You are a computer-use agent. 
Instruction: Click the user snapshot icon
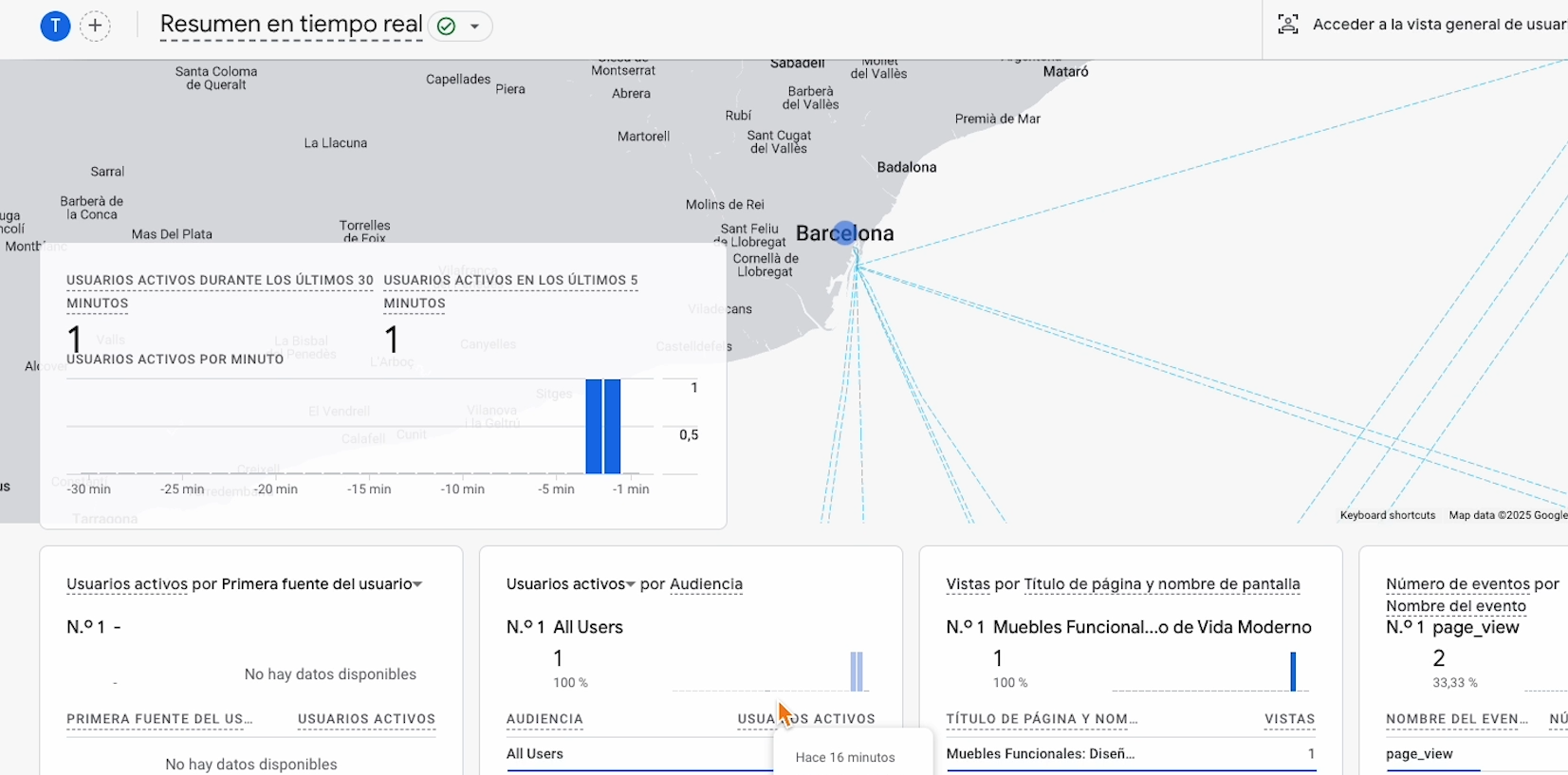(1287, 25)
